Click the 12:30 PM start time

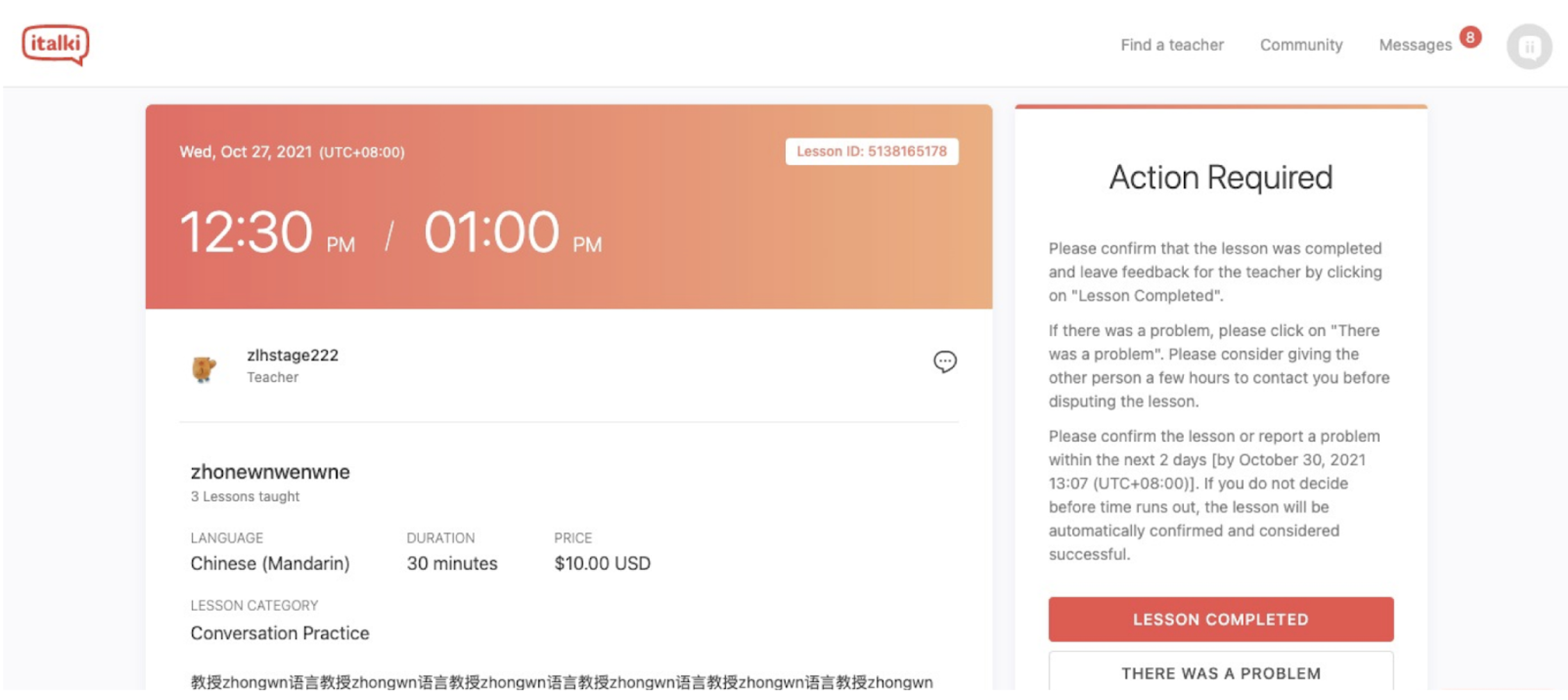(x=267, y=232)
